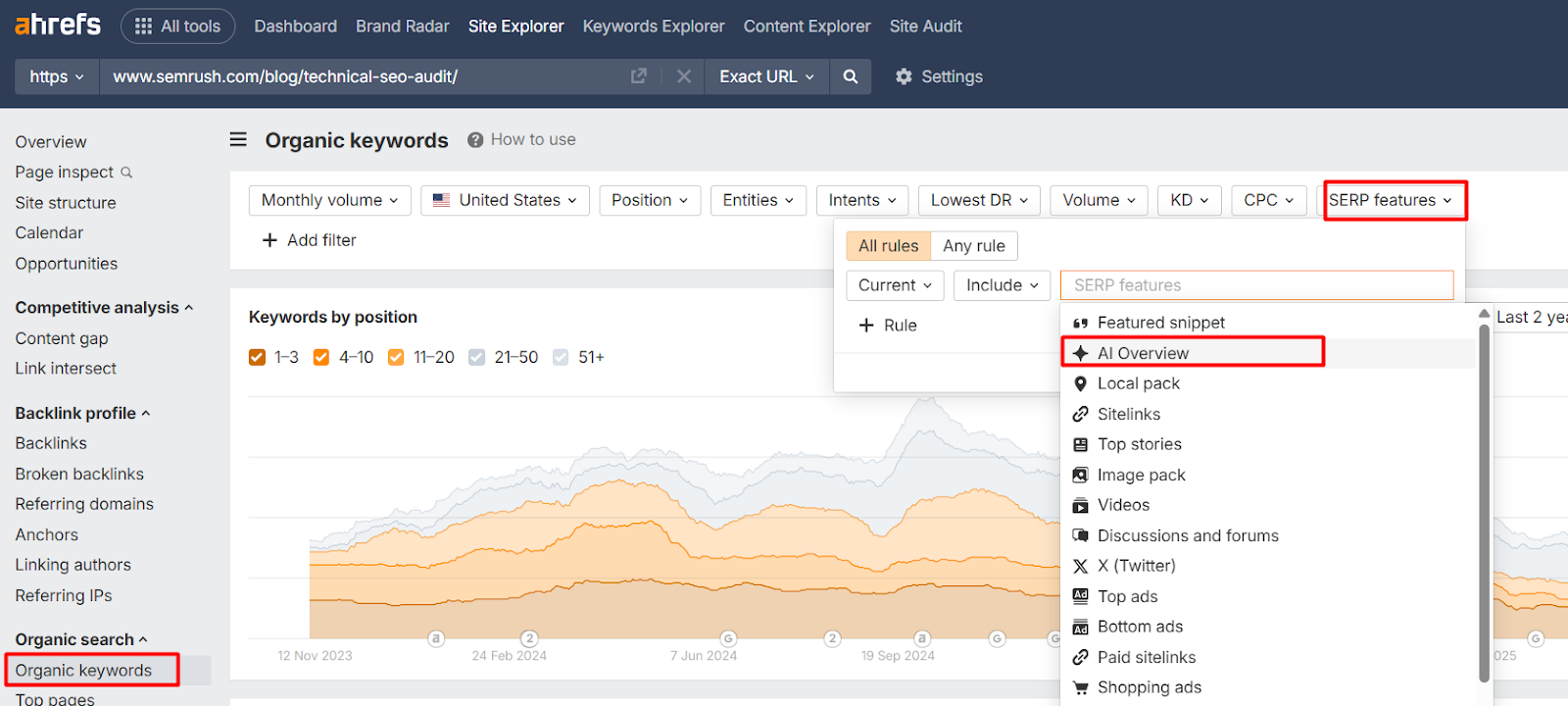The image size is (1568, 706).
Task: Open the Exact URL mode dropdown
Action: pyautogui.click(x=767, y=76)
